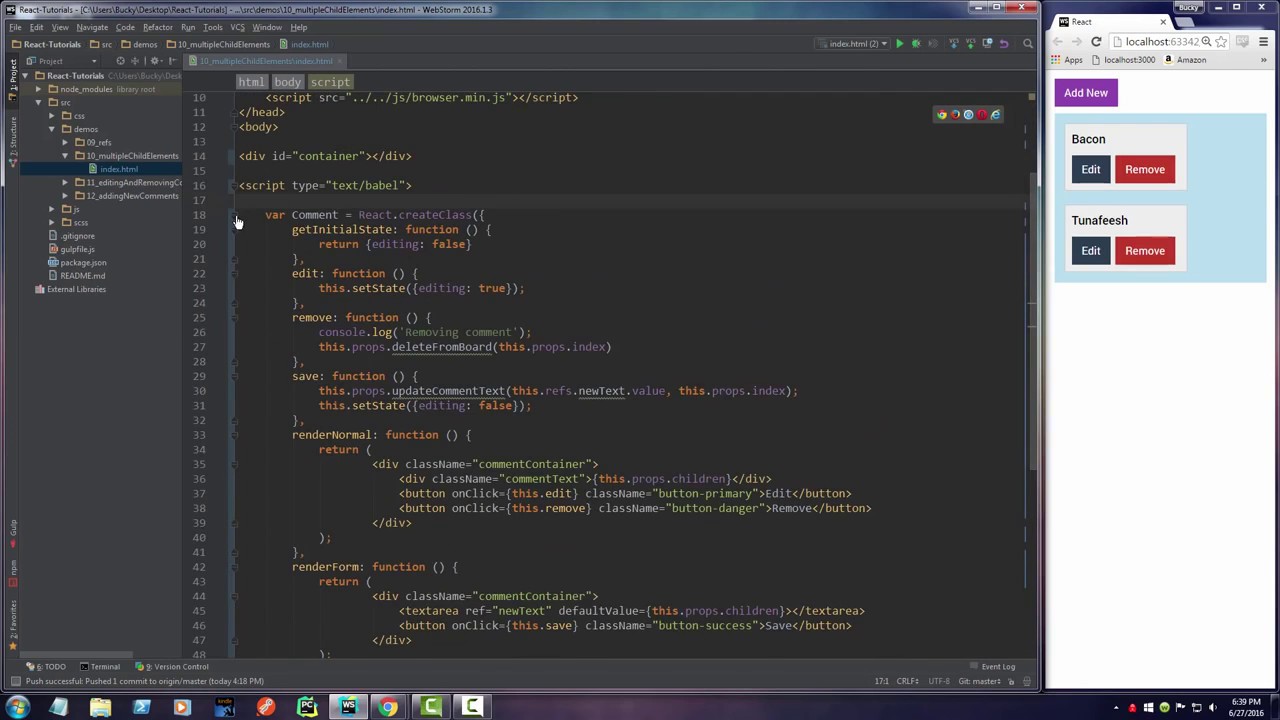Viewport: 1280px width, 720px height.
Task: Open Chrome Apps shortcut
Action: [1068, 60]
